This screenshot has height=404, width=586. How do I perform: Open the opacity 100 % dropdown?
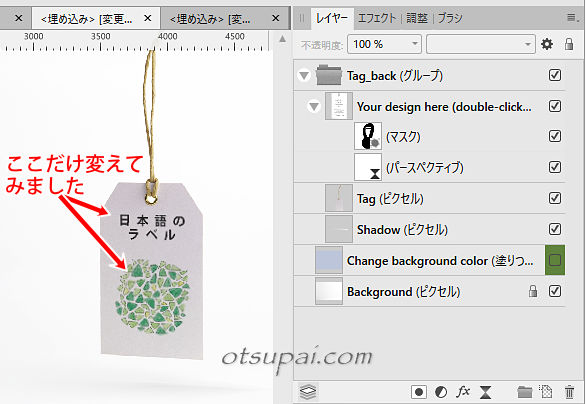click(x=384, y=44)
